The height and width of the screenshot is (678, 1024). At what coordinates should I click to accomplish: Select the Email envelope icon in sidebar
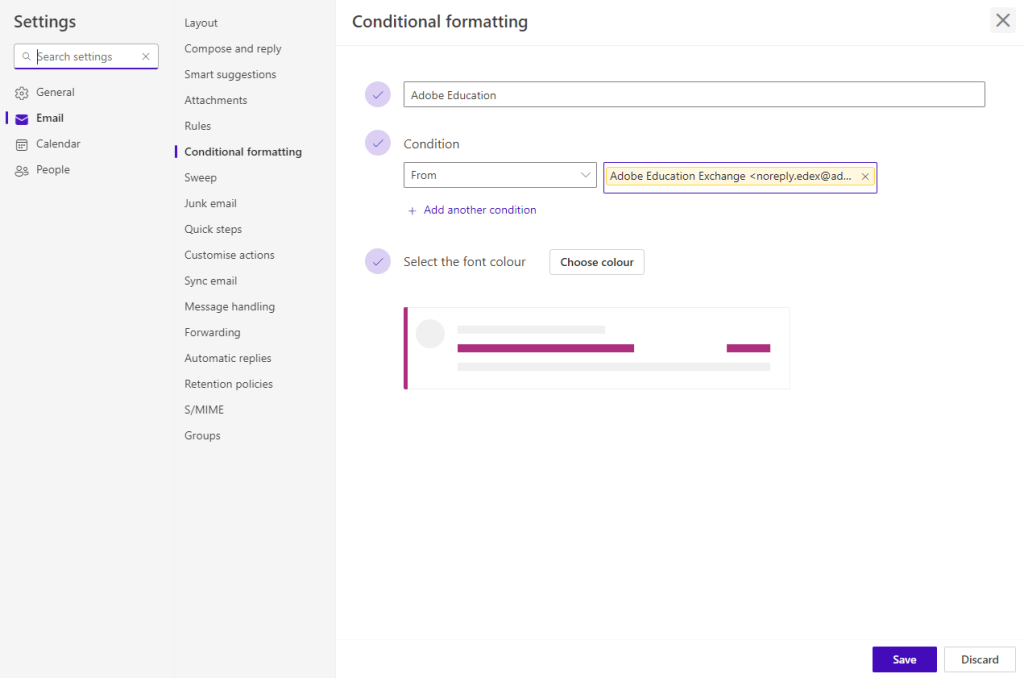click(x=21, y=117)
